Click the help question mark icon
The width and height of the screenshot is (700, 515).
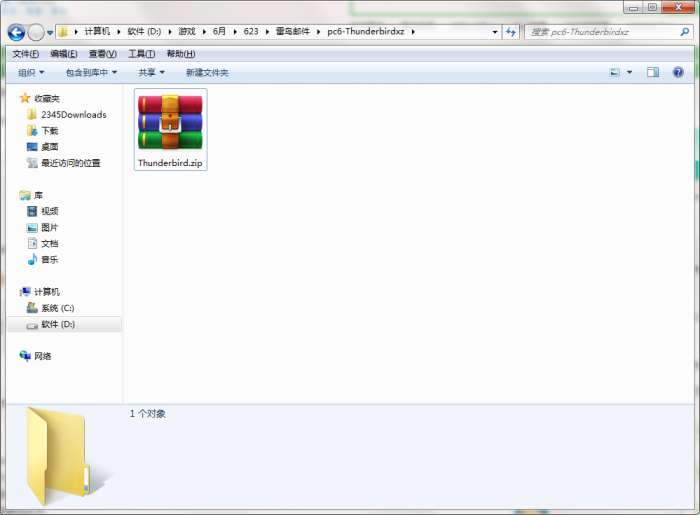point(678,72)
